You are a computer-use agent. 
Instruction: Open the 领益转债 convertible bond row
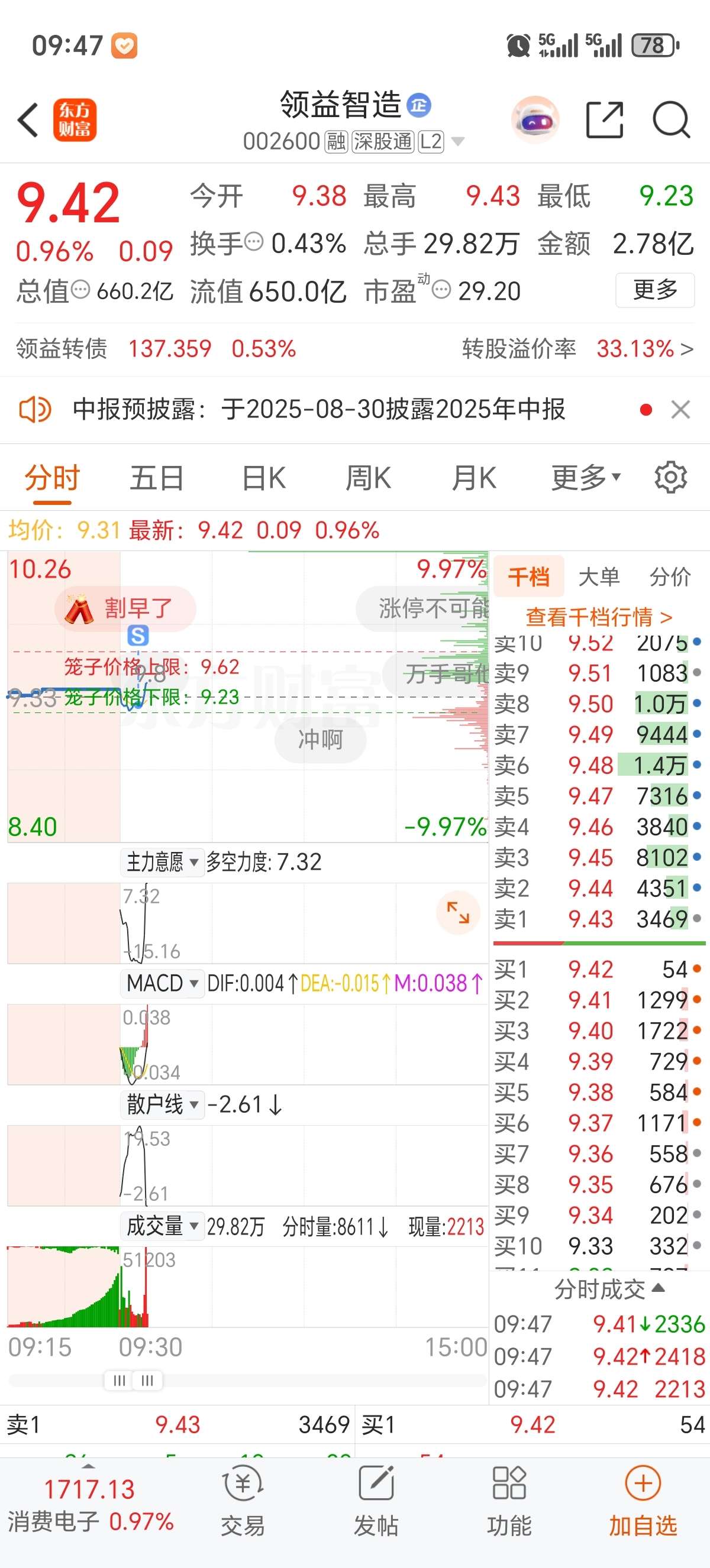pyautogui.click(x=156, y=349)
